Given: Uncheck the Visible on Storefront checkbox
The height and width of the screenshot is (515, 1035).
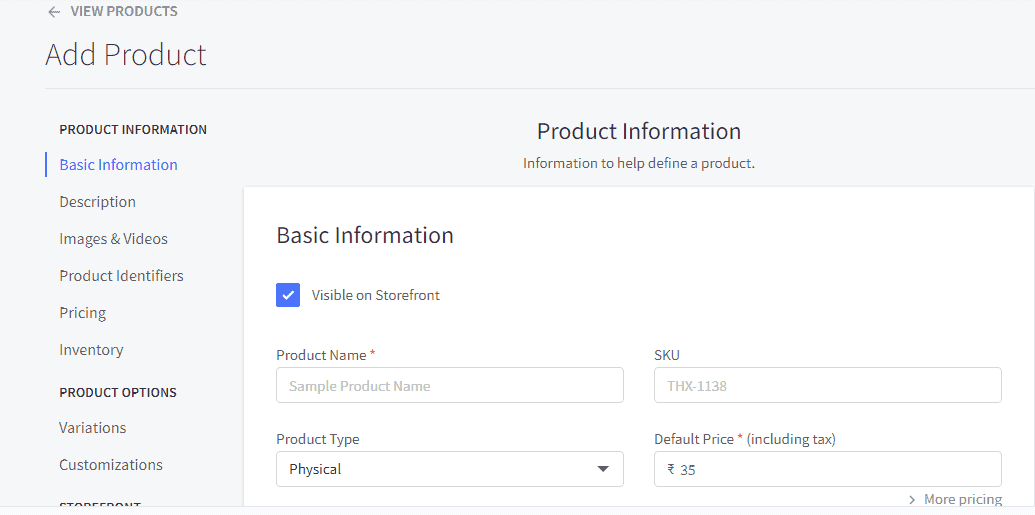Looking at the screenshot, I should click(x=288, y=295).
